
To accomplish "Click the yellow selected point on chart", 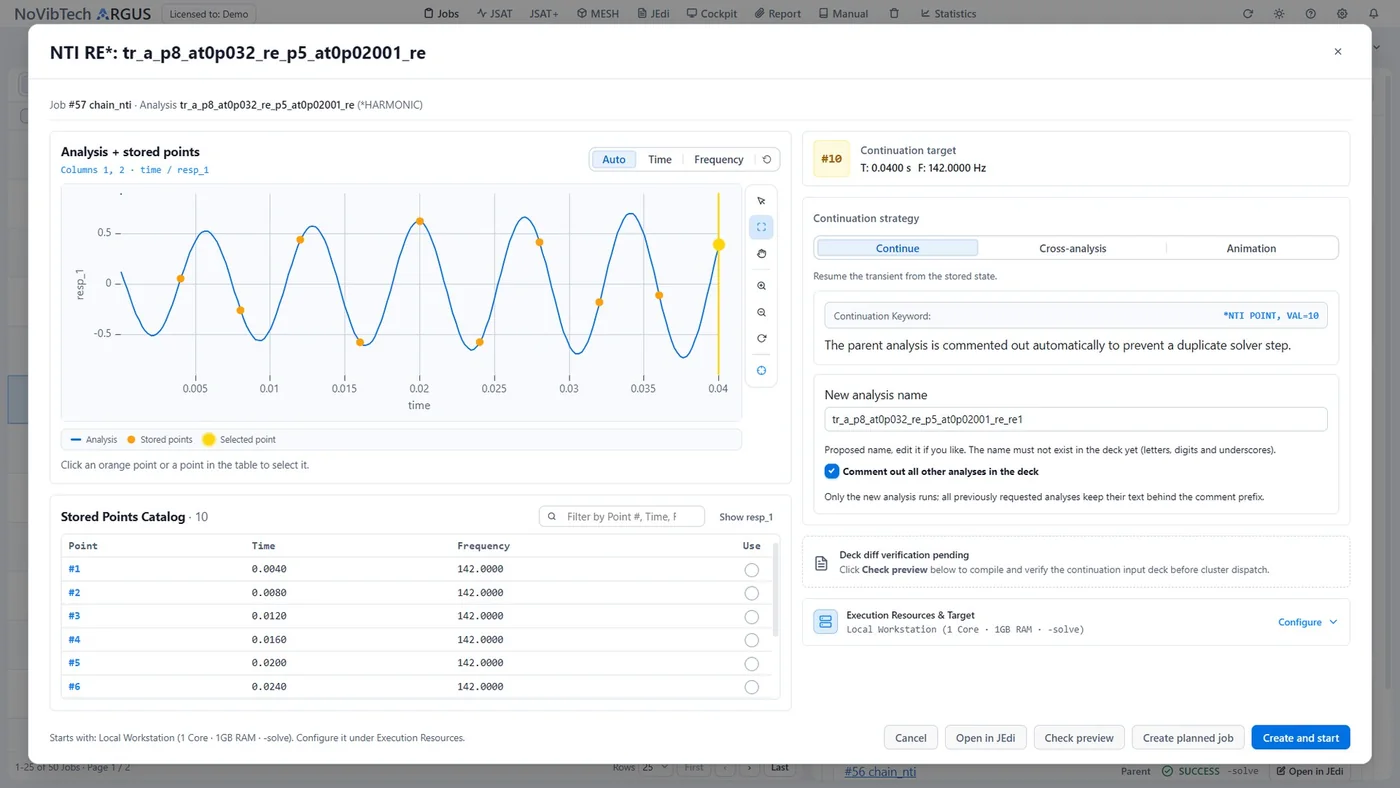I will click(718, 244).
